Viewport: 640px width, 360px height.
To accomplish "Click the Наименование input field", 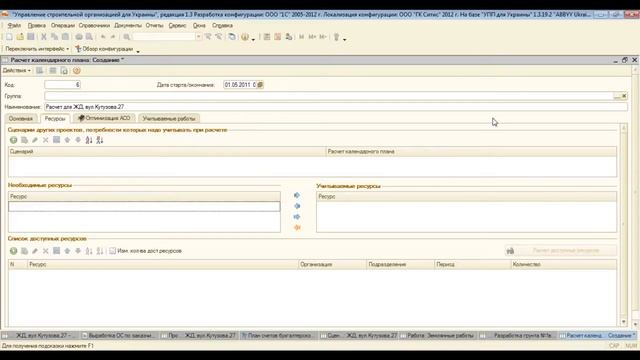I will pos(336,107).
